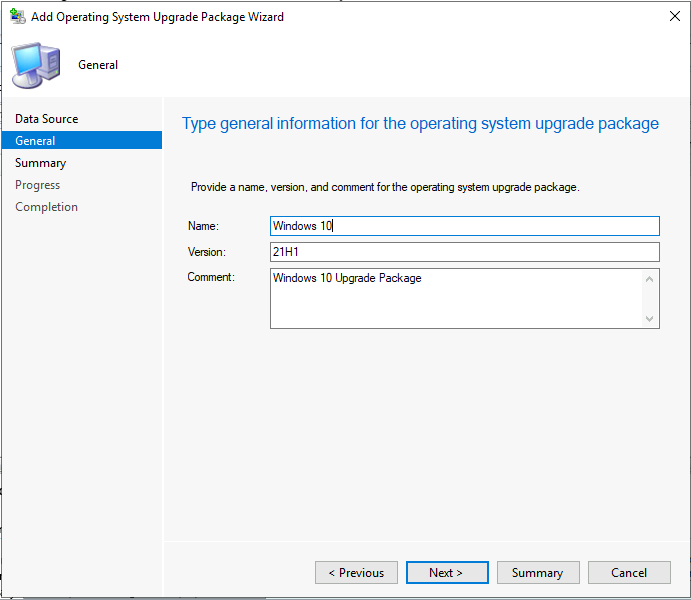The height and width of the screenshot is (600, 691).
Task: Click the computer icon beside General header
Action: [x=36, y=65]
